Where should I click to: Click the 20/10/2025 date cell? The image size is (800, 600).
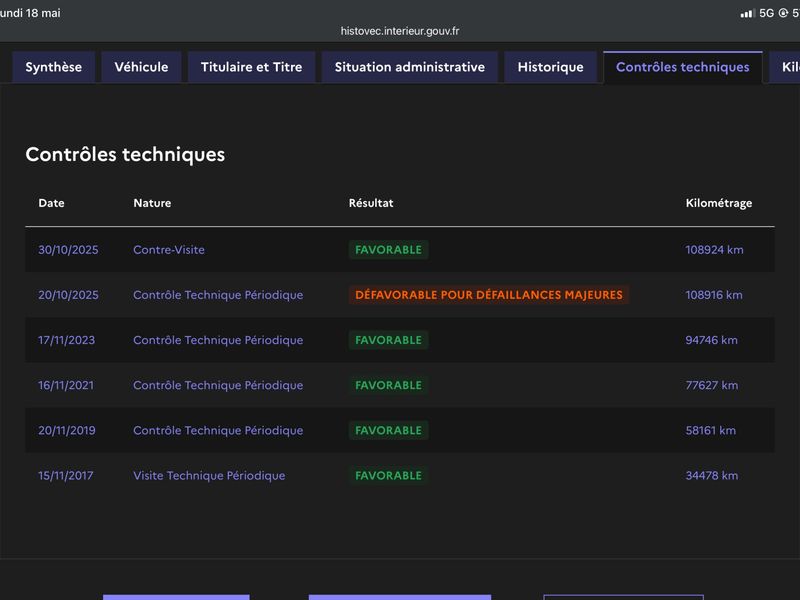(68, 295)
